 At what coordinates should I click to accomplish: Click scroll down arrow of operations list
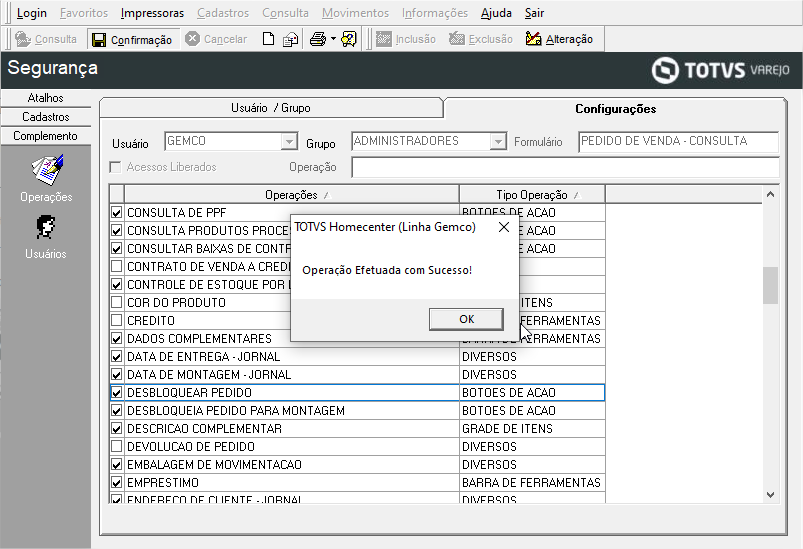click(770, 495)
